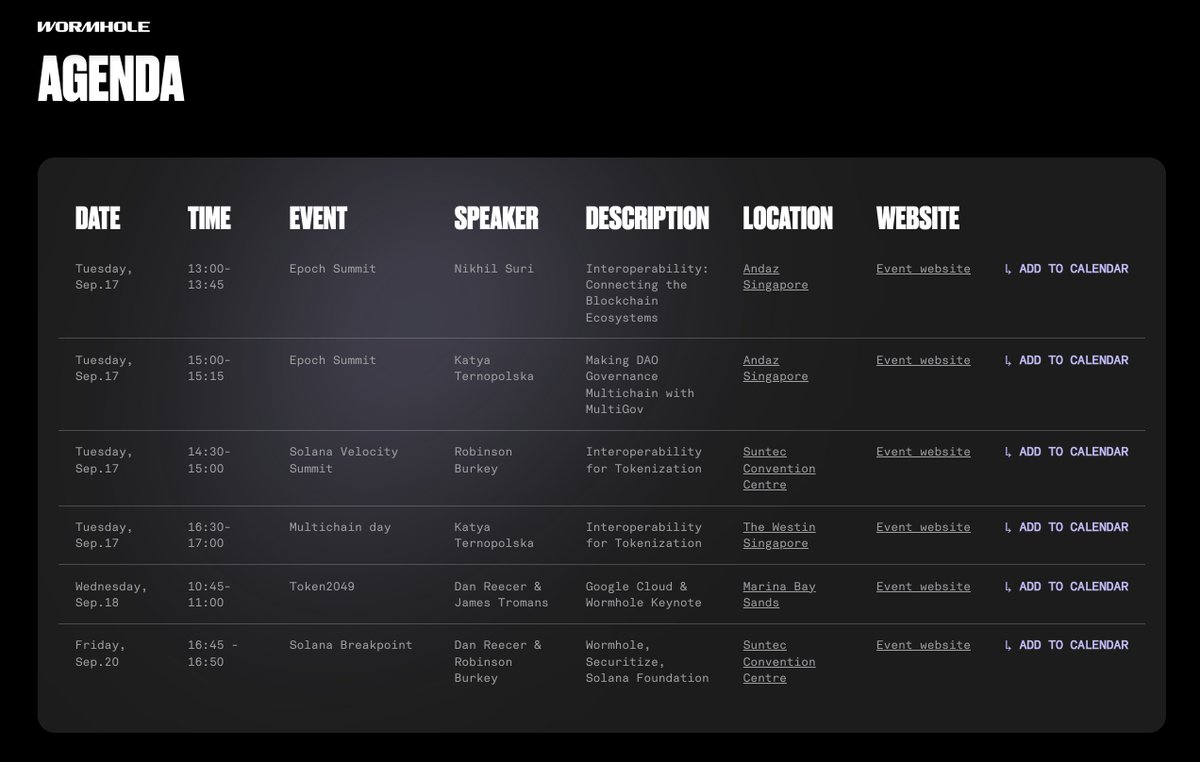Open Event website for Multichain day
This screenshot has width=1200, height=762.
923,527
